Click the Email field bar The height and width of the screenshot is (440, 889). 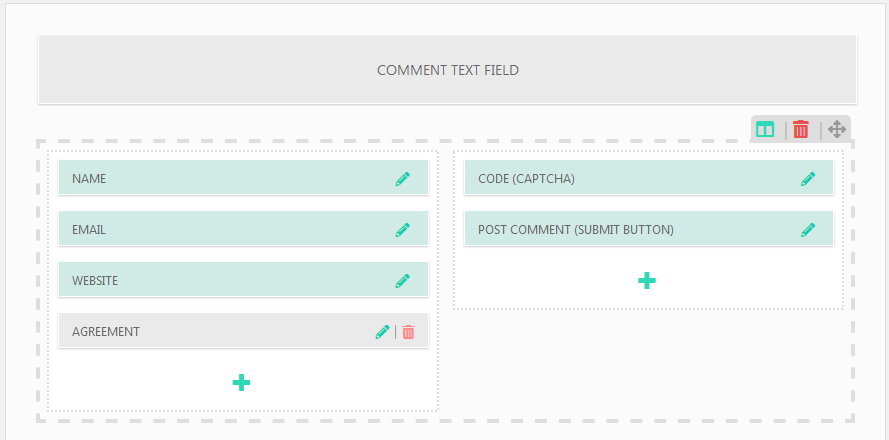point(220,230)
